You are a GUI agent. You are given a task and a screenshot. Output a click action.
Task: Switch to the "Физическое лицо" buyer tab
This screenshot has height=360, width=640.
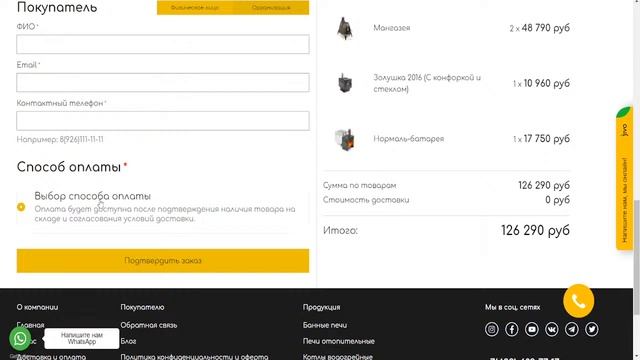click(x=195, y=7)
